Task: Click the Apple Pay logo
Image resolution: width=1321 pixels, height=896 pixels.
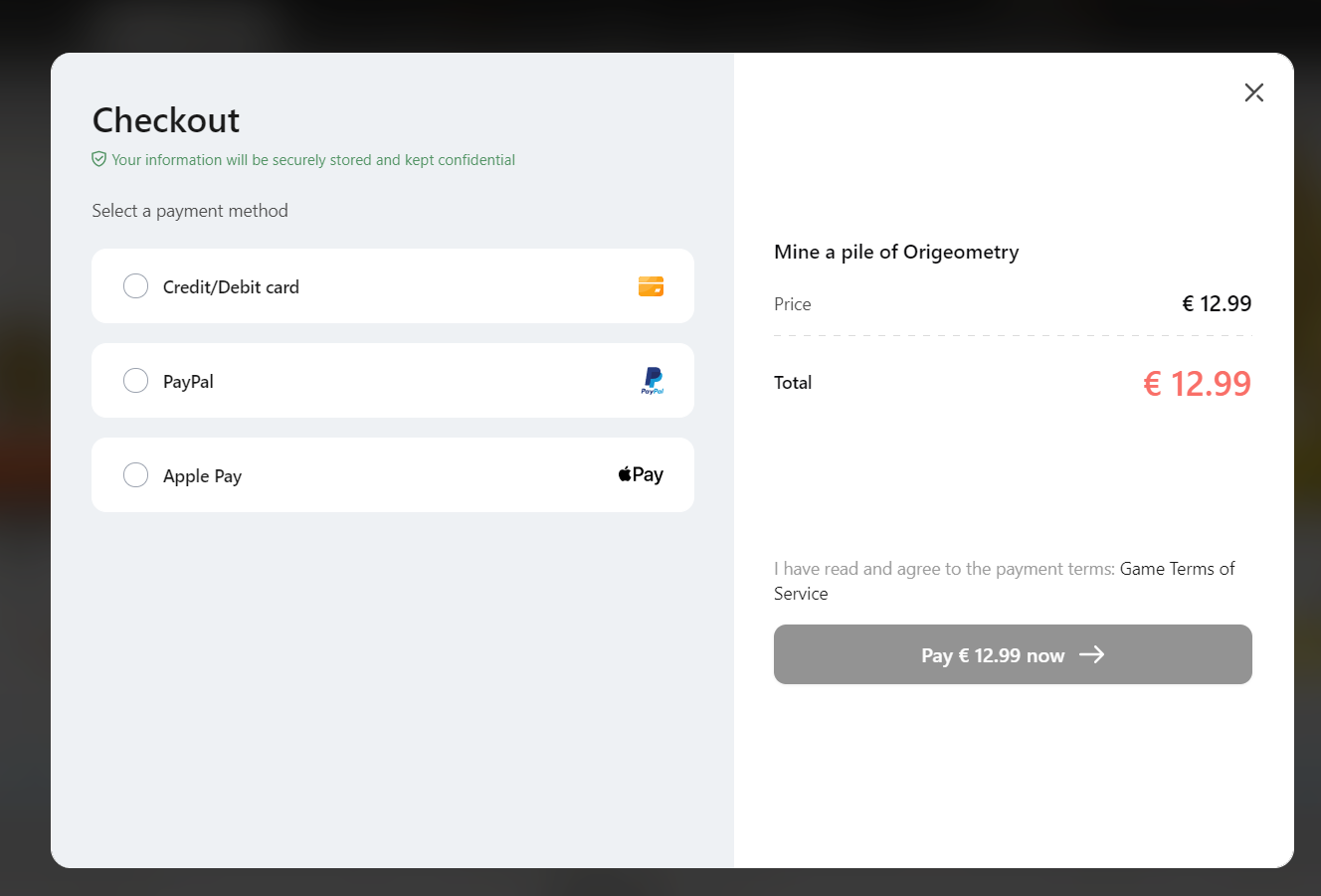Action: click(x=641, y=474)
